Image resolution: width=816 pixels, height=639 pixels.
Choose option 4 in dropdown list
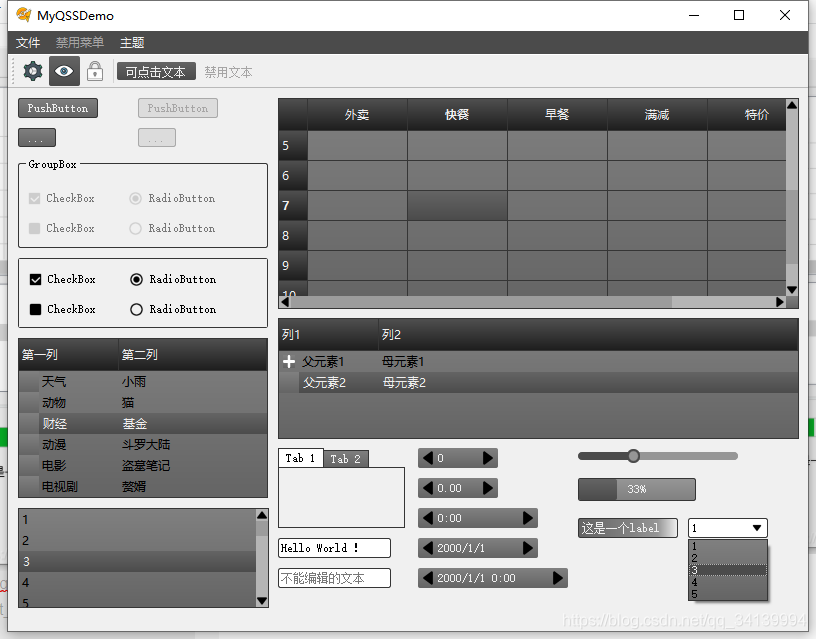click(x=728, y=582)
